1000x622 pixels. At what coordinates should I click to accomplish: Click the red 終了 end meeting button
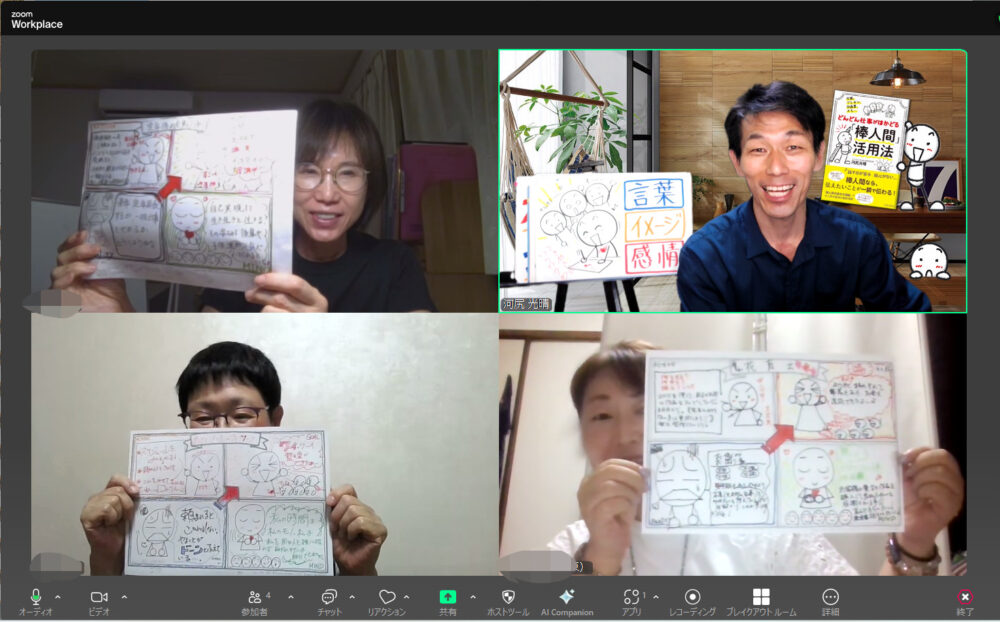(x=964, y=597)
